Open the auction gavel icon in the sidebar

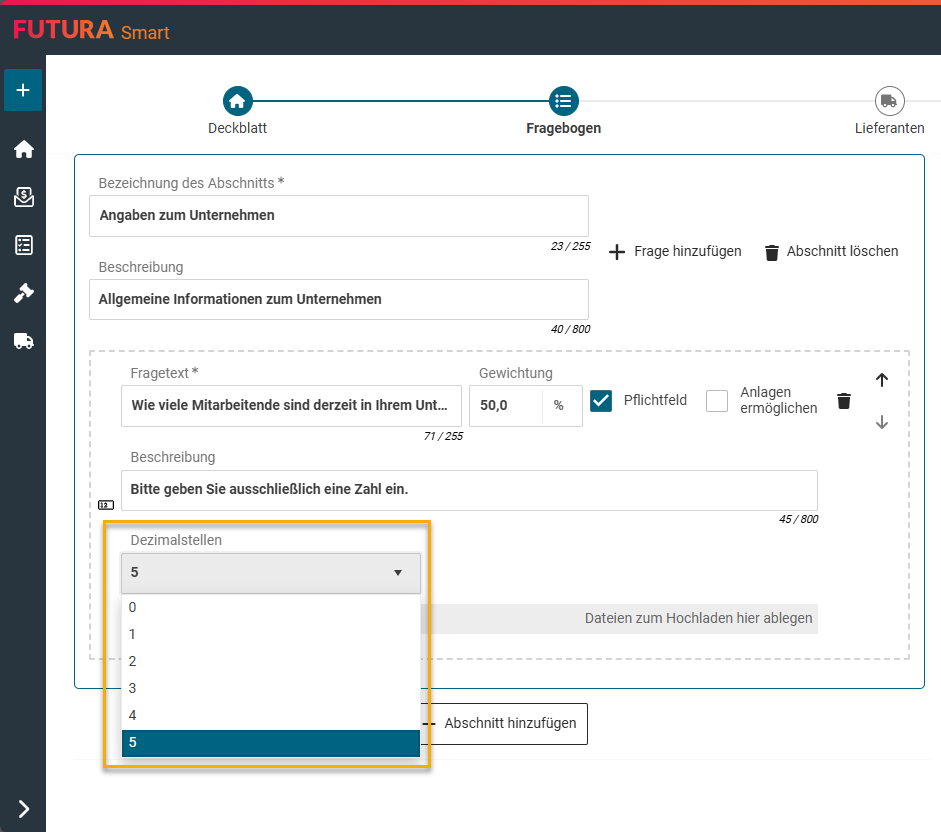tap(23, 293)
